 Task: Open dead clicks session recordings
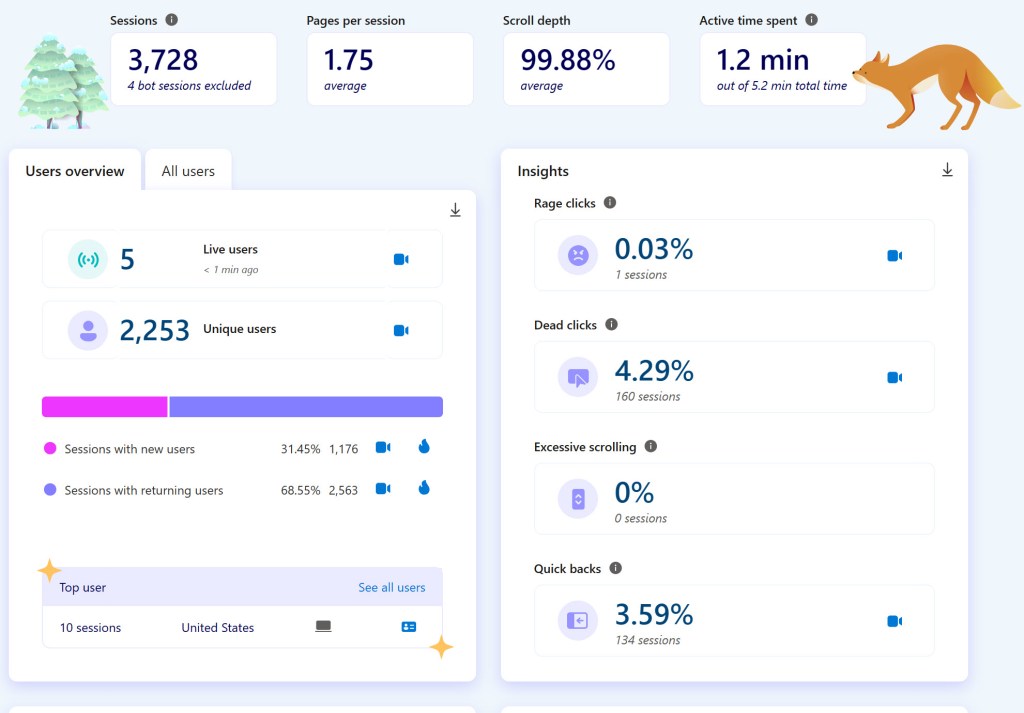tap(895, 378)
